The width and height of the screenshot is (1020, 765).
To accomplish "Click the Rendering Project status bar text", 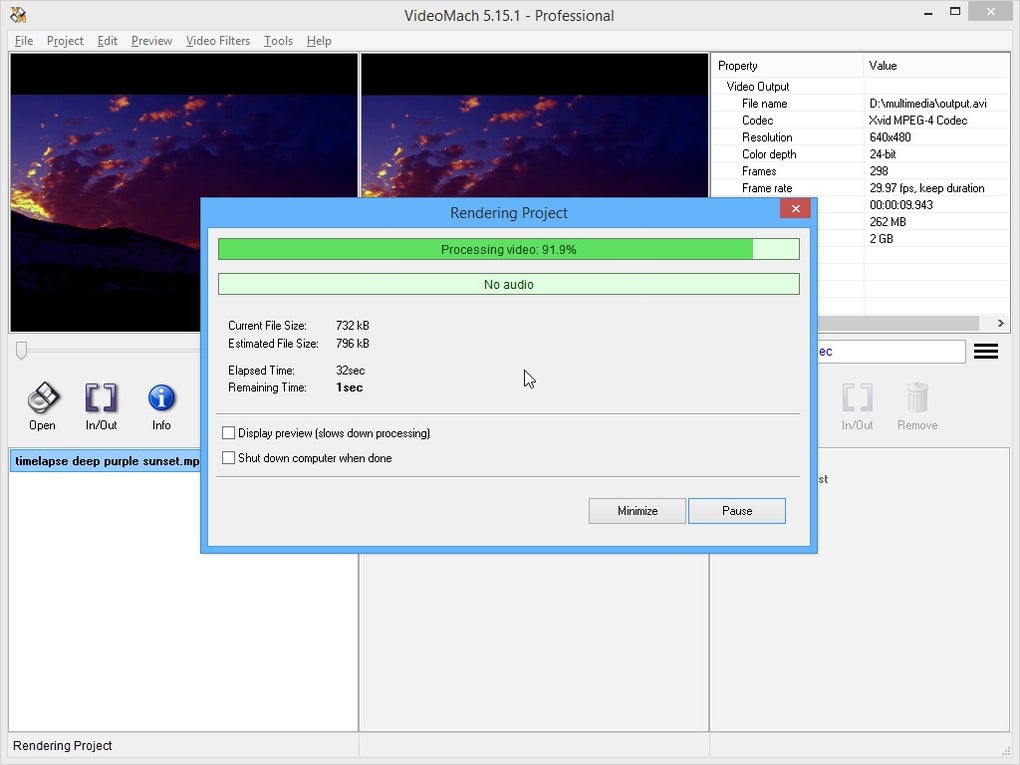I will 62,745.
